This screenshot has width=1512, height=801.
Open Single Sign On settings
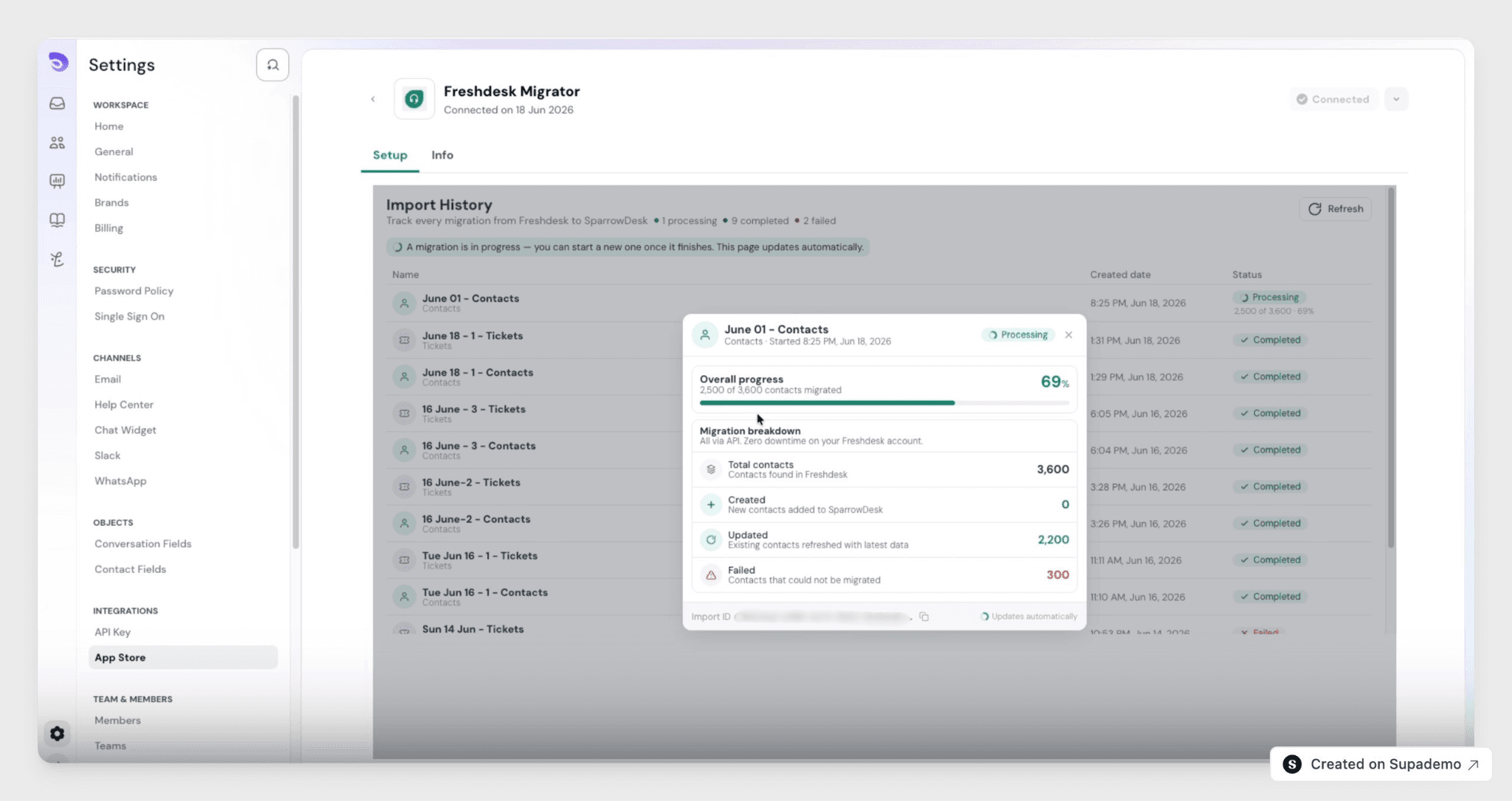pos(129,316)
